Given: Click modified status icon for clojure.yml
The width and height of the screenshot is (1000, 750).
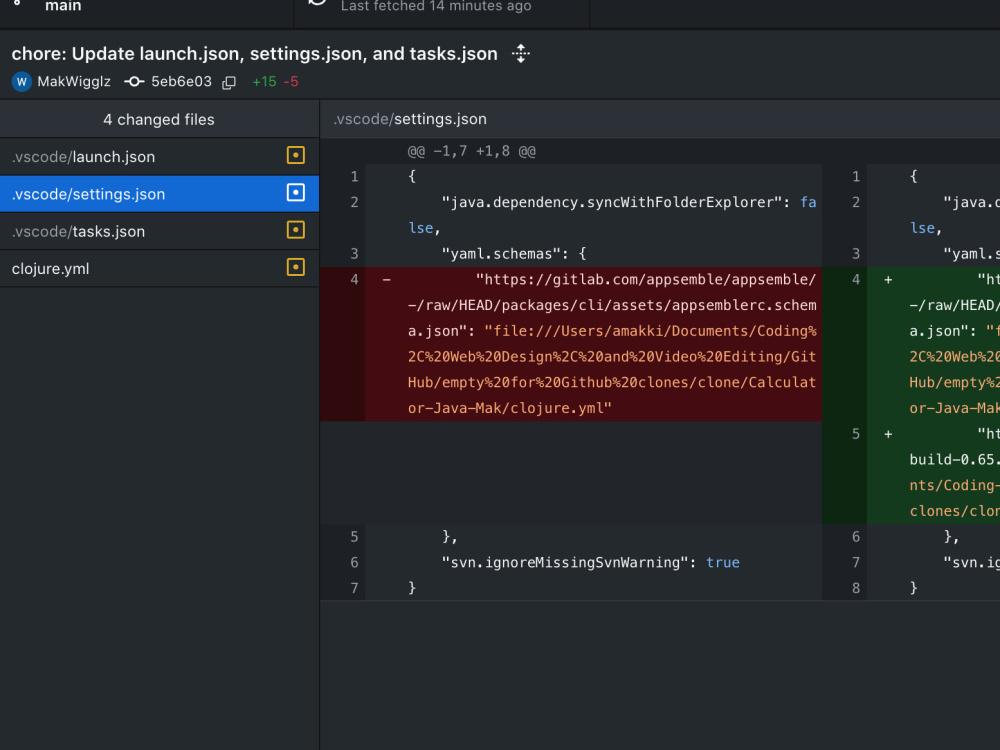Looking at the screenshot, I should (295, 267).
